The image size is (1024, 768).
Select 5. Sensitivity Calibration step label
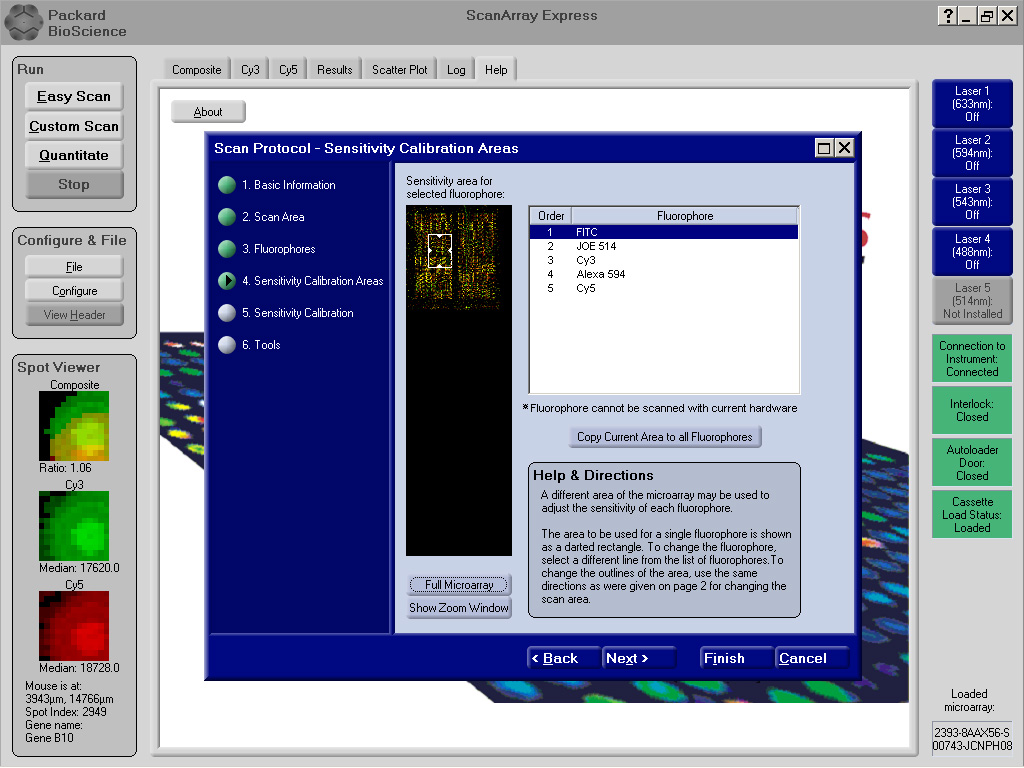point(298,313)
